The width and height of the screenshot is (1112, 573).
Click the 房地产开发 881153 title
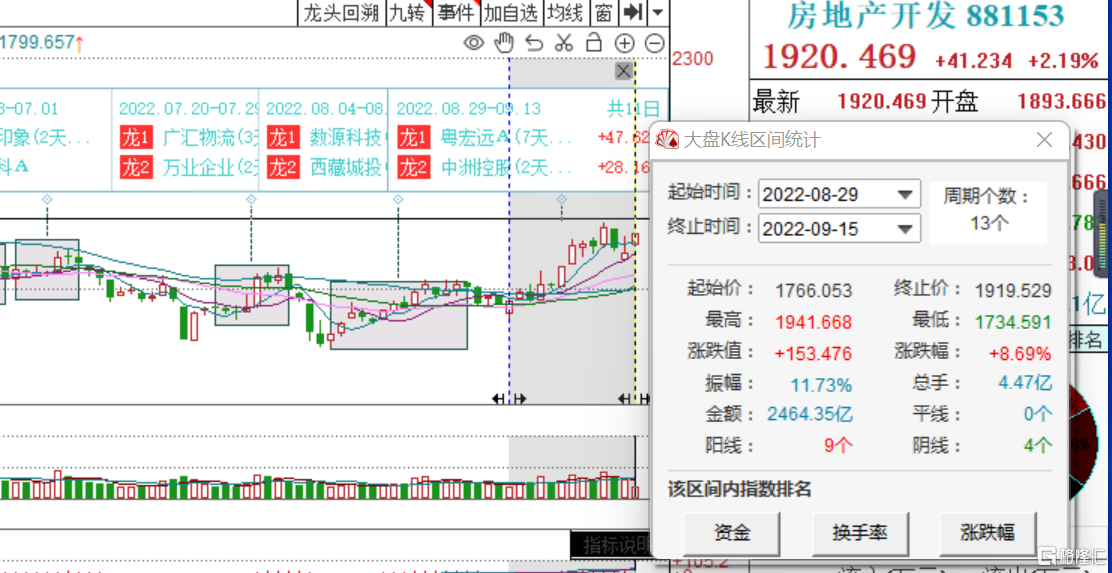pyautogui.click(x=925, y=16)
